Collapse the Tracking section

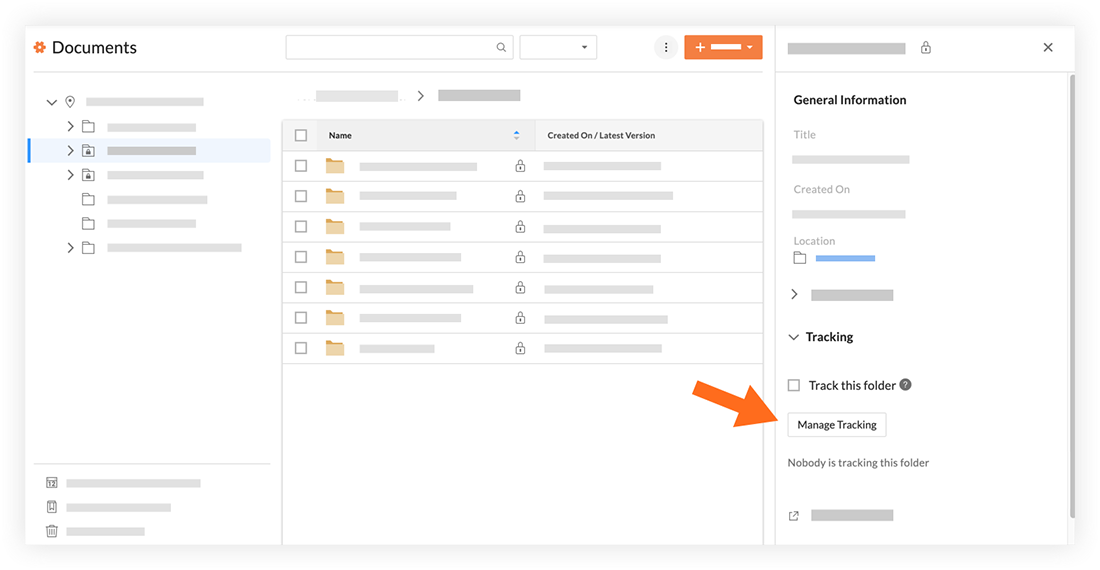pyautogui.click(x=793, y=337)
